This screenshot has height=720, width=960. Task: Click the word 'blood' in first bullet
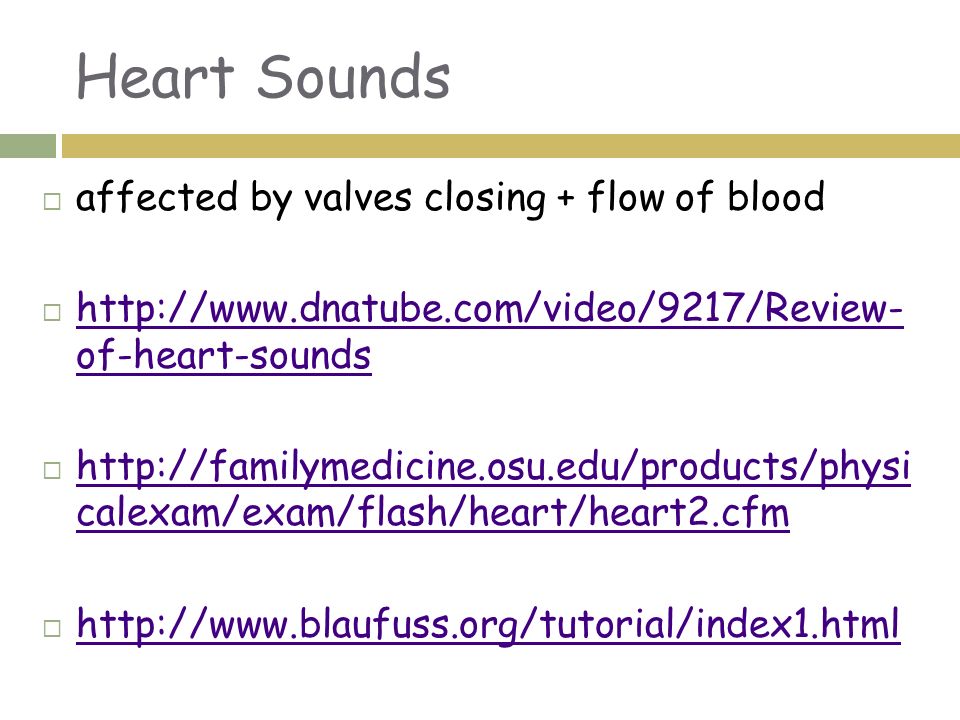coord(776,197)
